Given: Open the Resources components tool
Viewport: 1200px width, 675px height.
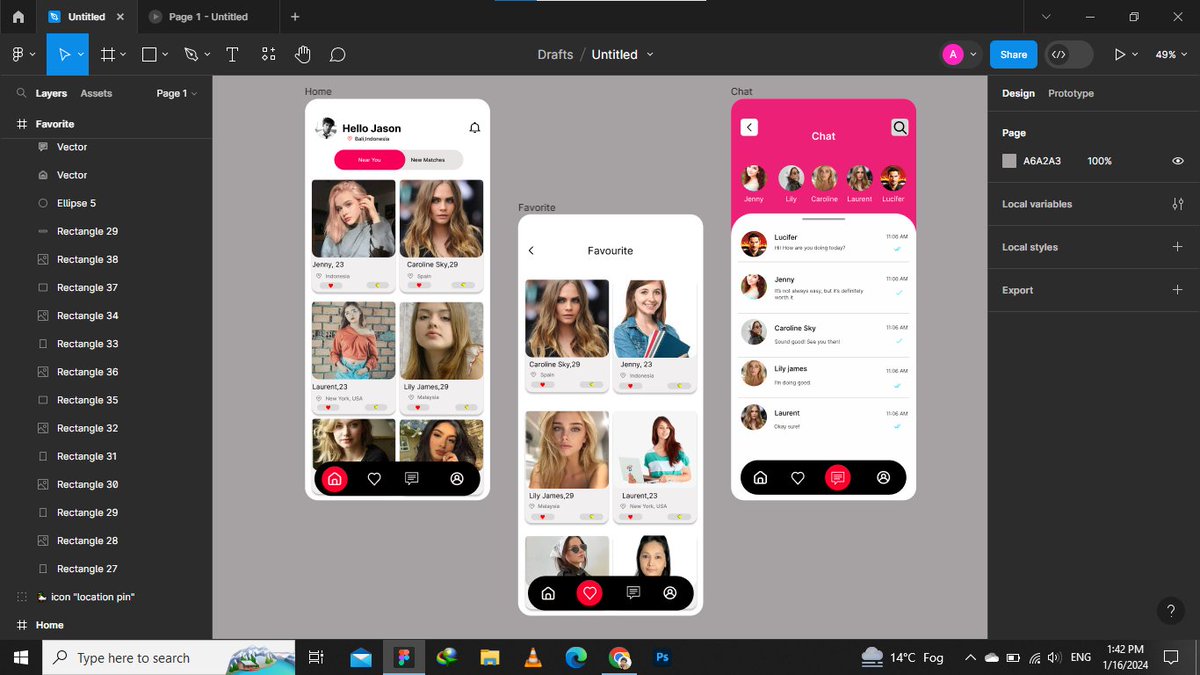Looking at the screenshot, I should click(x=268, y=54).
